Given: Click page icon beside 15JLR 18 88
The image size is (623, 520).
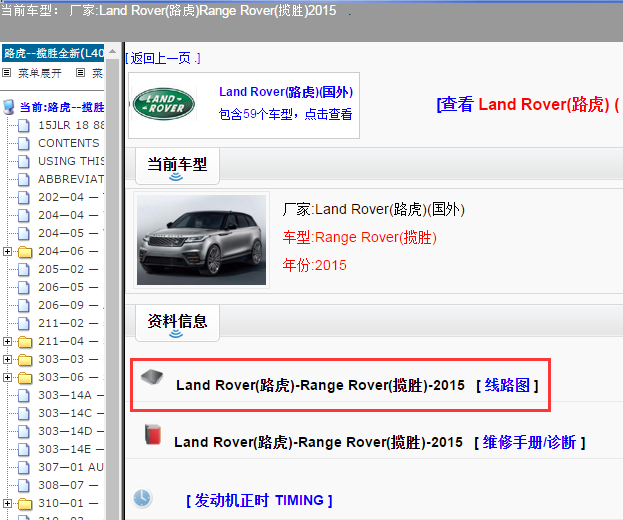Looking at the screenshot, I should (x=24, y=125).
